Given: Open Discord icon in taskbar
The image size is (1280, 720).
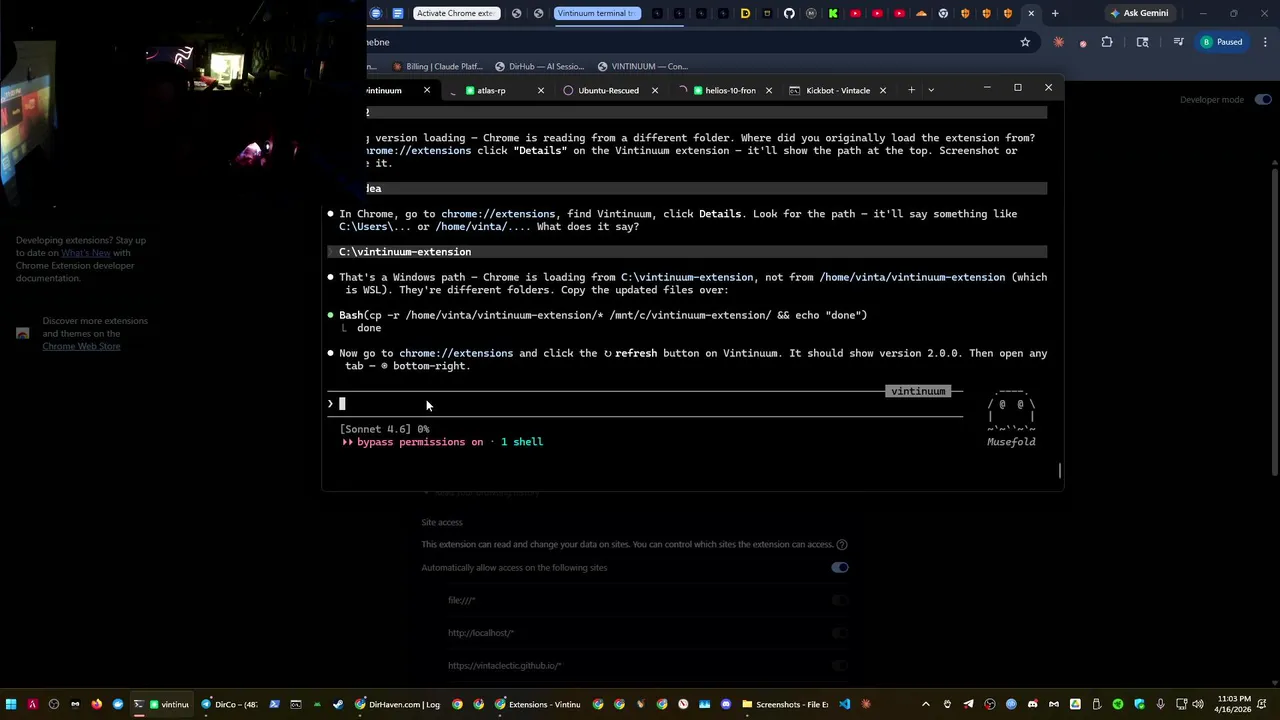Looking at the screenshot, I should coord(726,704).
